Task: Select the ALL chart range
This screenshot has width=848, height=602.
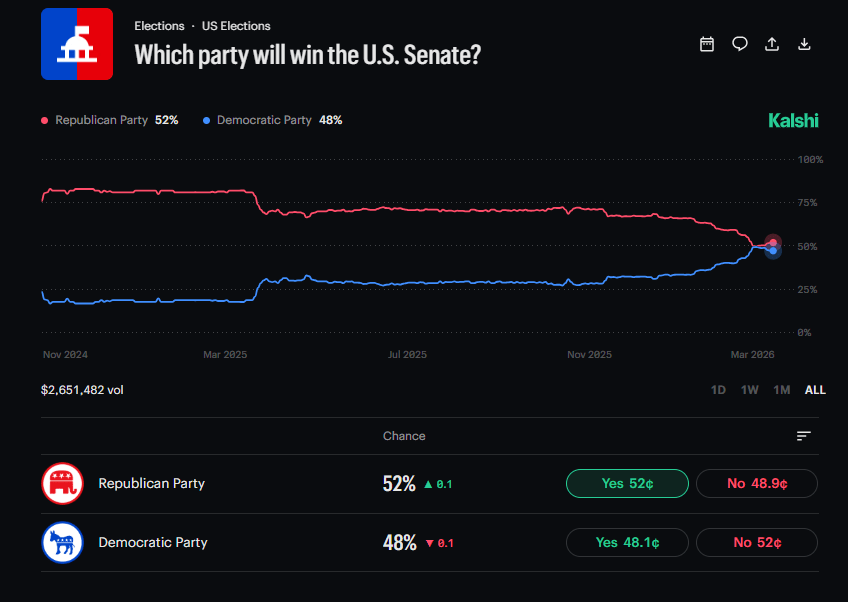Action: click(815, 390)
